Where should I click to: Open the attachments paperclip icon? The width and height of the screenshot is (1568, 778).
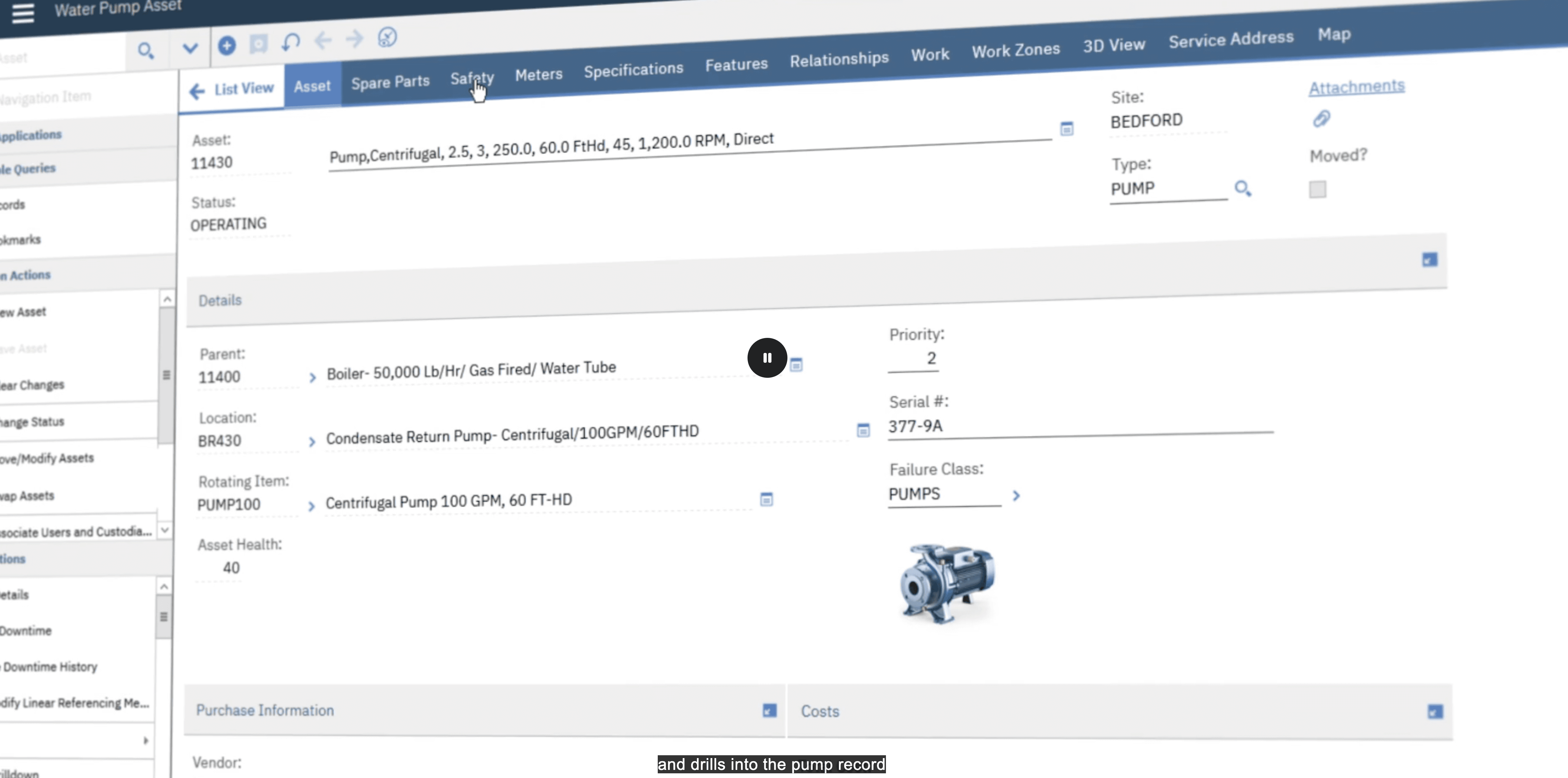click(1321, 118)
